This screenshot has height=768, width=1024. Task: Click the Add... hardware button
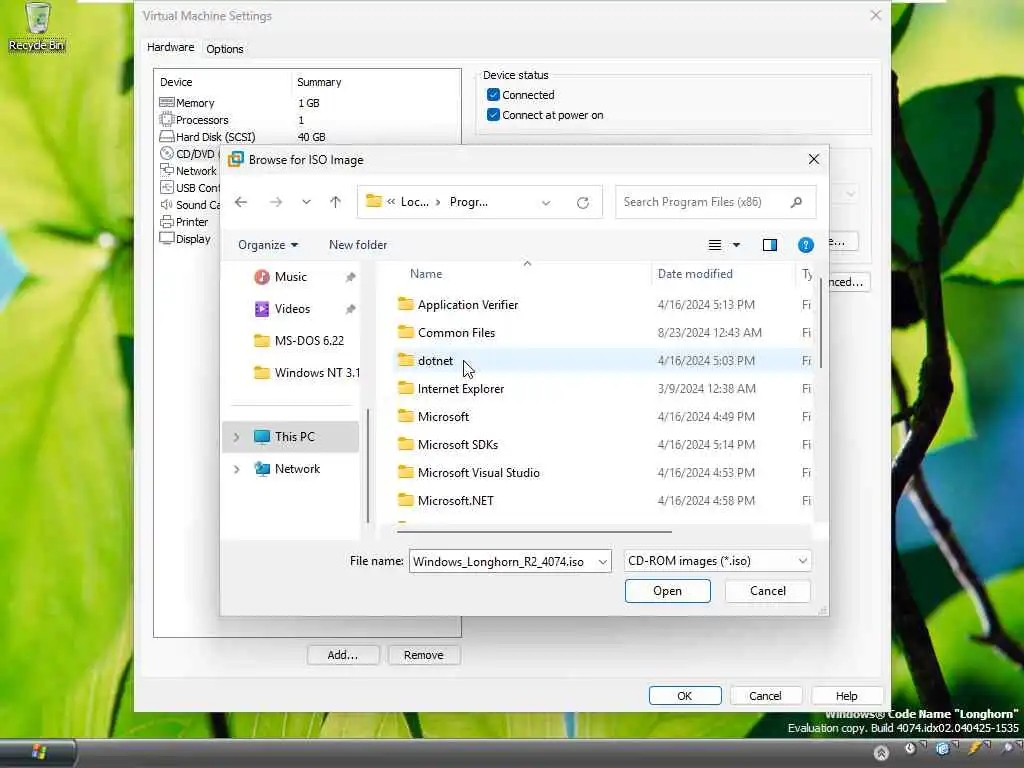pos(343,655)
